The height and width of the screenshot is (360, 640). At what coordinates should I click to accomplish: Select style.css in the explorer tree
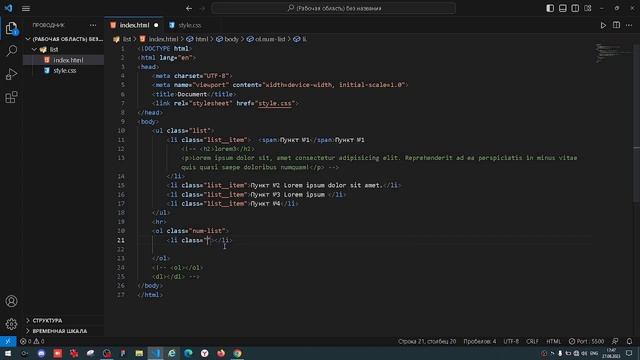click(64, 71)
